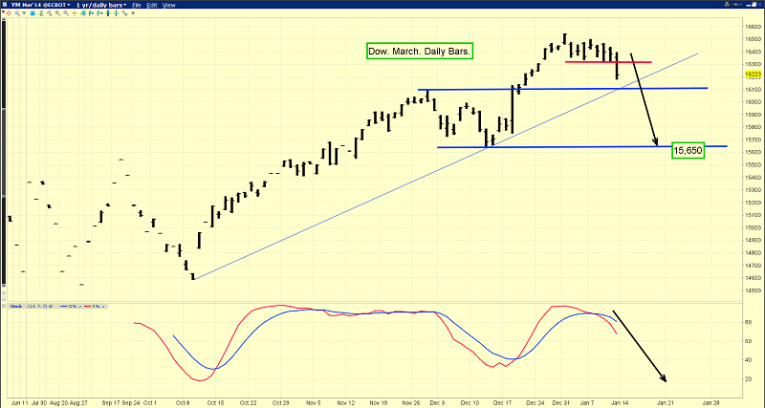Expand the arrow next to magnifier tool
The height and width of the screenshot is (408, 765).
[x=24, y=13]
